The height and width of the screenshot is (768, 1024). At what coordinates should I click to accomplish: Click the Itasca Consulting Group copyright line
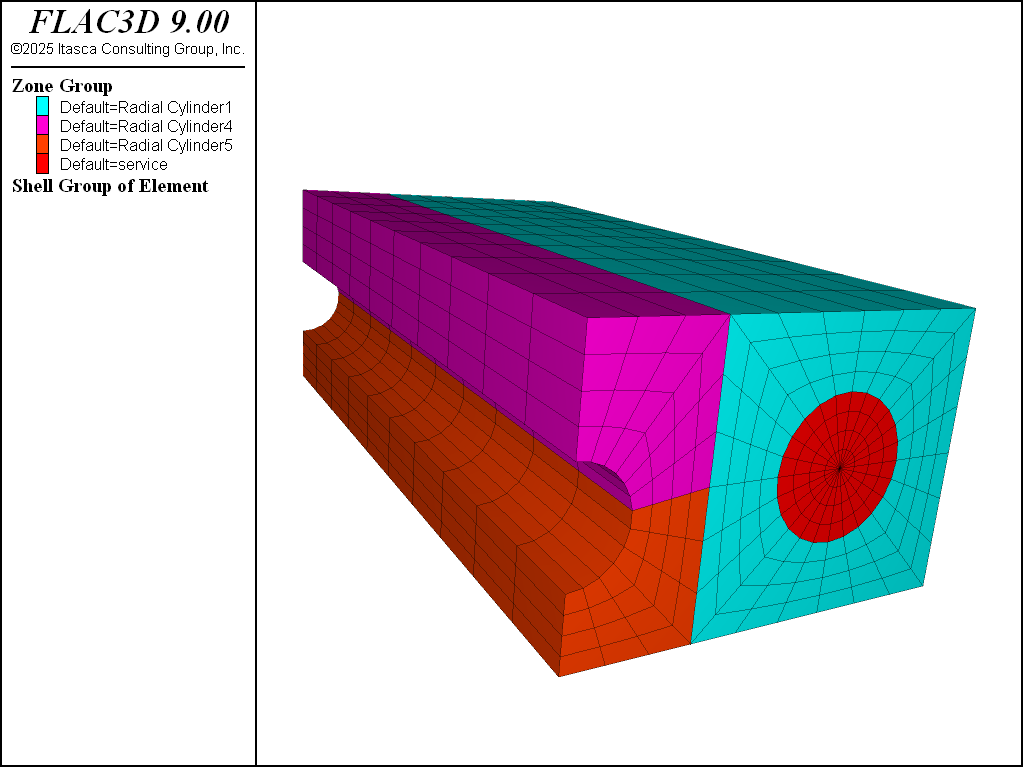127,49
